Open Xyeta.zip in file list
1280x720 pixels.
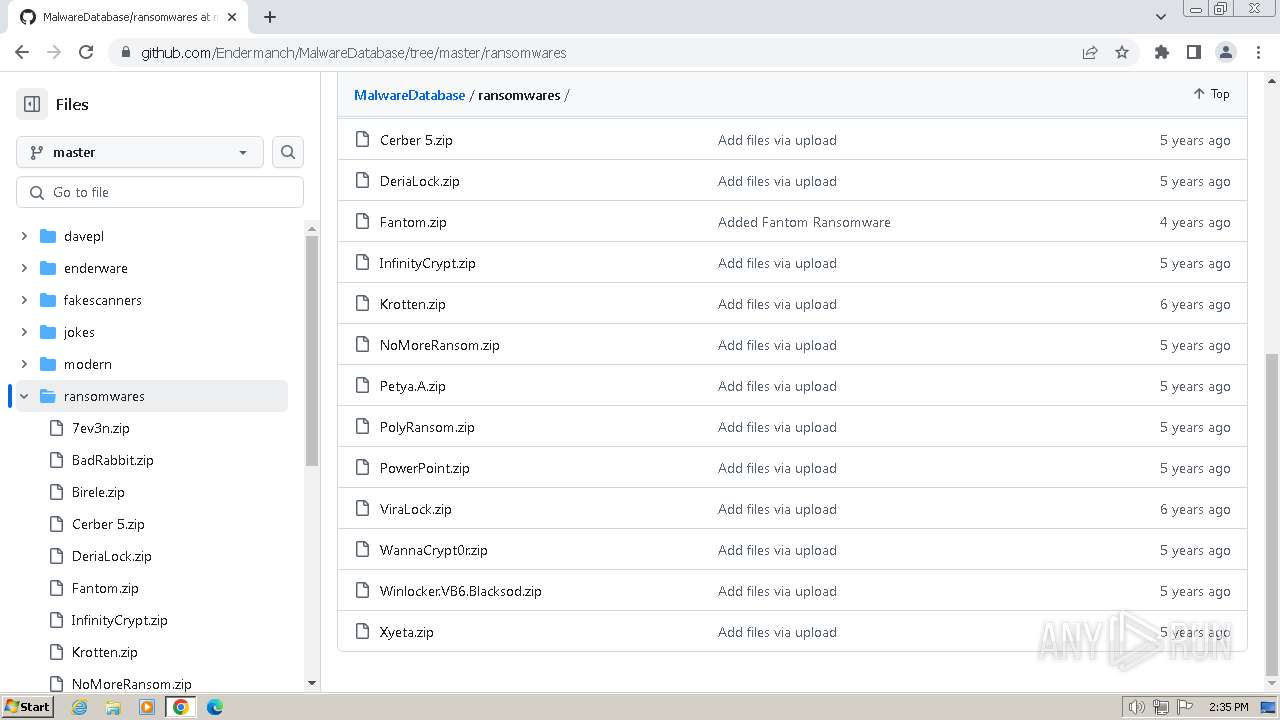(406, 632)
